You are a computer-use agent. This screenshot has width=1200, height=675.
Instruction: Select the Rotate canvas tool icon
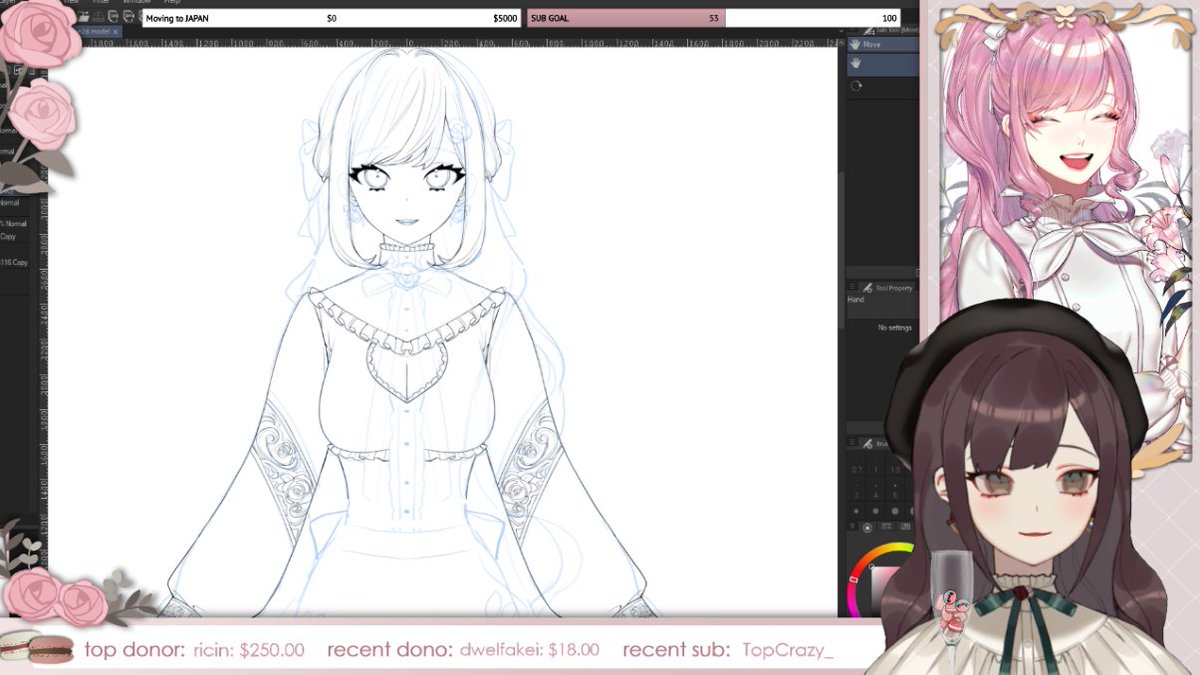tap(856, 85)
